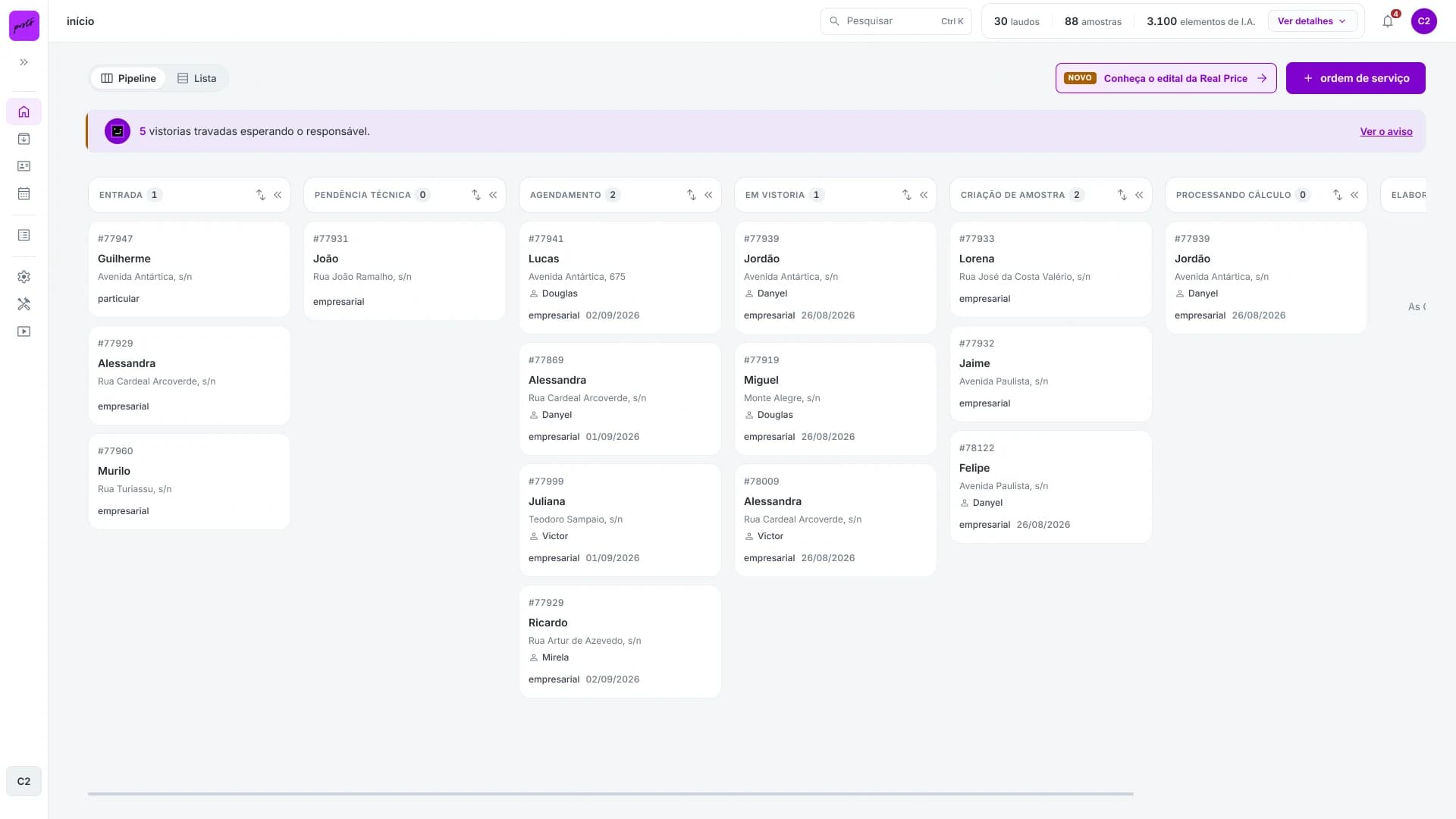Open the home icon in the sidebar
This screenshot has height=819, width=1456.
[24, 111]
